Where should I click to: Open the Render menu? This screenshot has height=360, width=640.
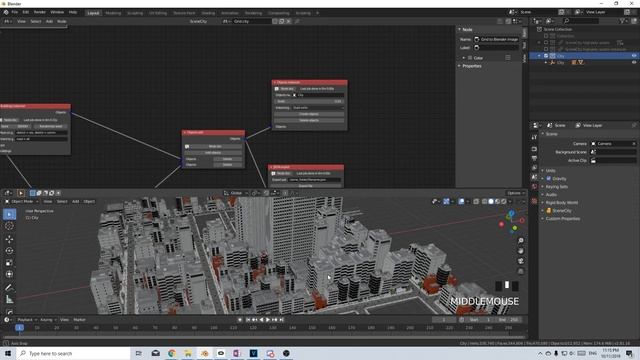[40, 12]
